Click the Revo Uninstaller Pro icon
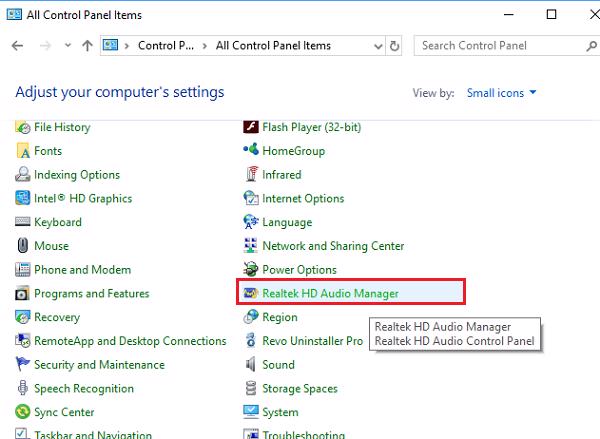This screenshot has height=439, width=600. coord(251,340)
